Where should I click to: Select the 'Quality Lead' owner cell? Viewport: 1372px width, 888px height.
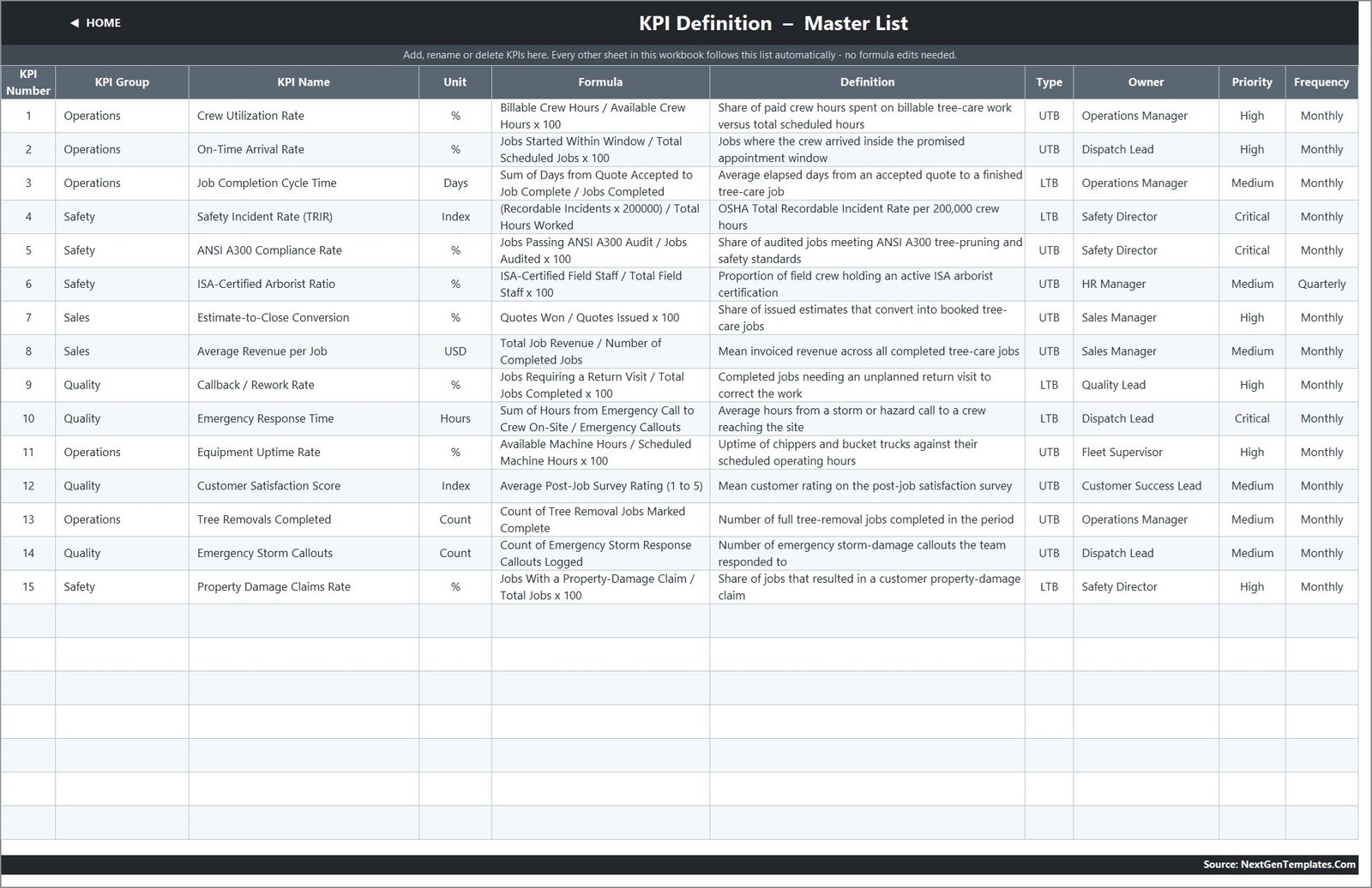point(1146,385)
